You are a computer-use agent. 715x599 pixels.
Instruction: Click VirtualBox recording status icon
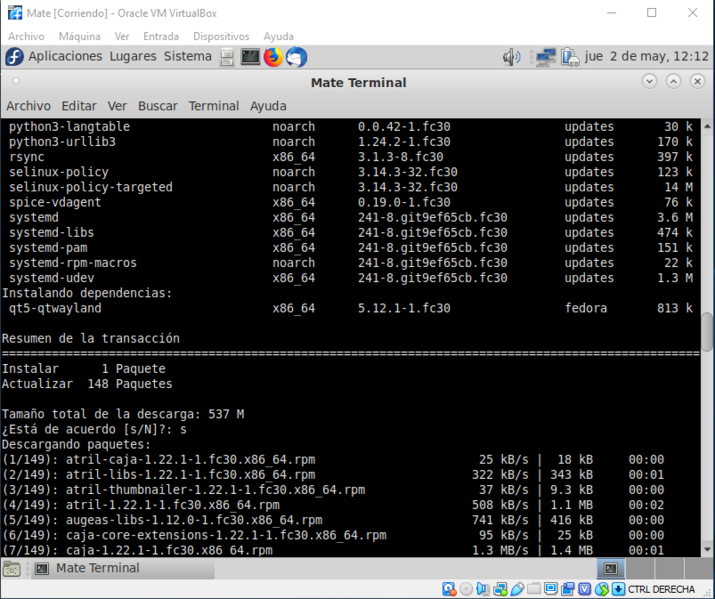point(568,589)
